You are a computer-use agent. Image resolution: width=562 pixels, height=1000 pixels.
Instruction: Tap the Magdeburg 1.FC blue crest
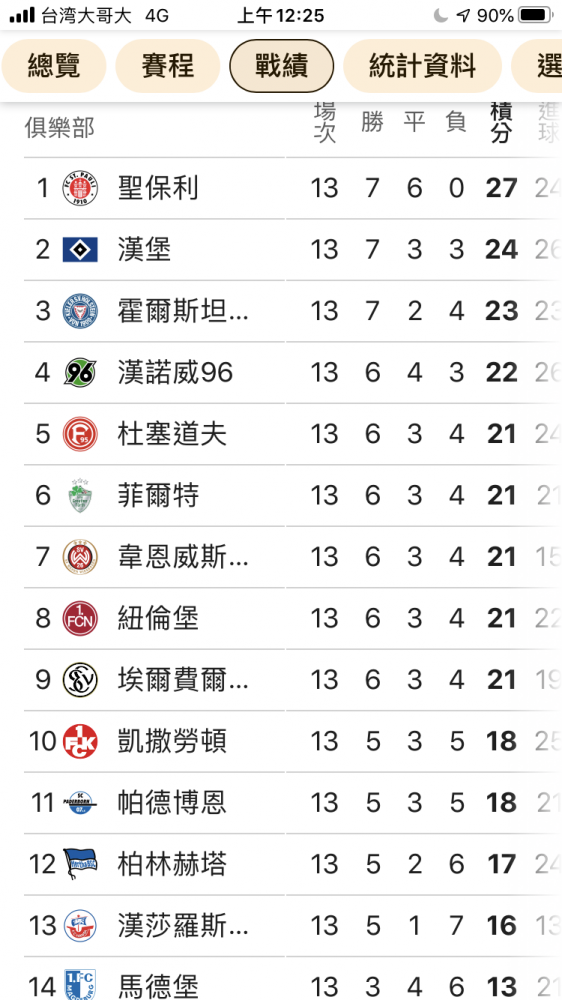pyautogui.click(x=80, y=985)
